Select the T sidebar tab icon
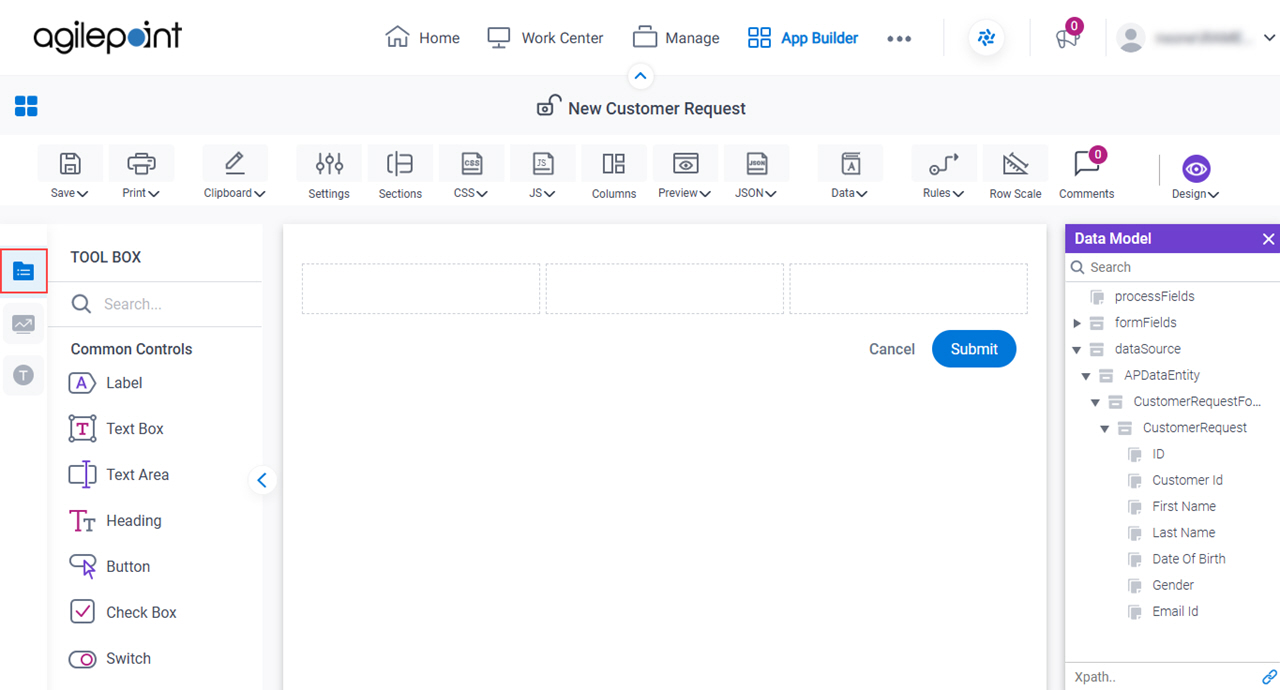Image resolution: width=1280 pixels, height=690 pixels. tap(23, 375)
